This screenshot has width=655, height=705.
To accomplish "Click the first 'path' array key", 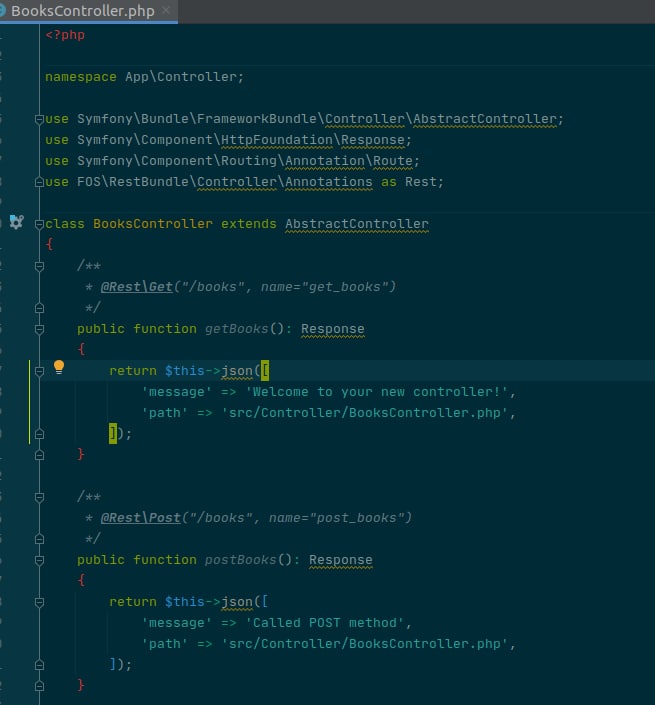I will pyautogui.click(x=165, y=413).
